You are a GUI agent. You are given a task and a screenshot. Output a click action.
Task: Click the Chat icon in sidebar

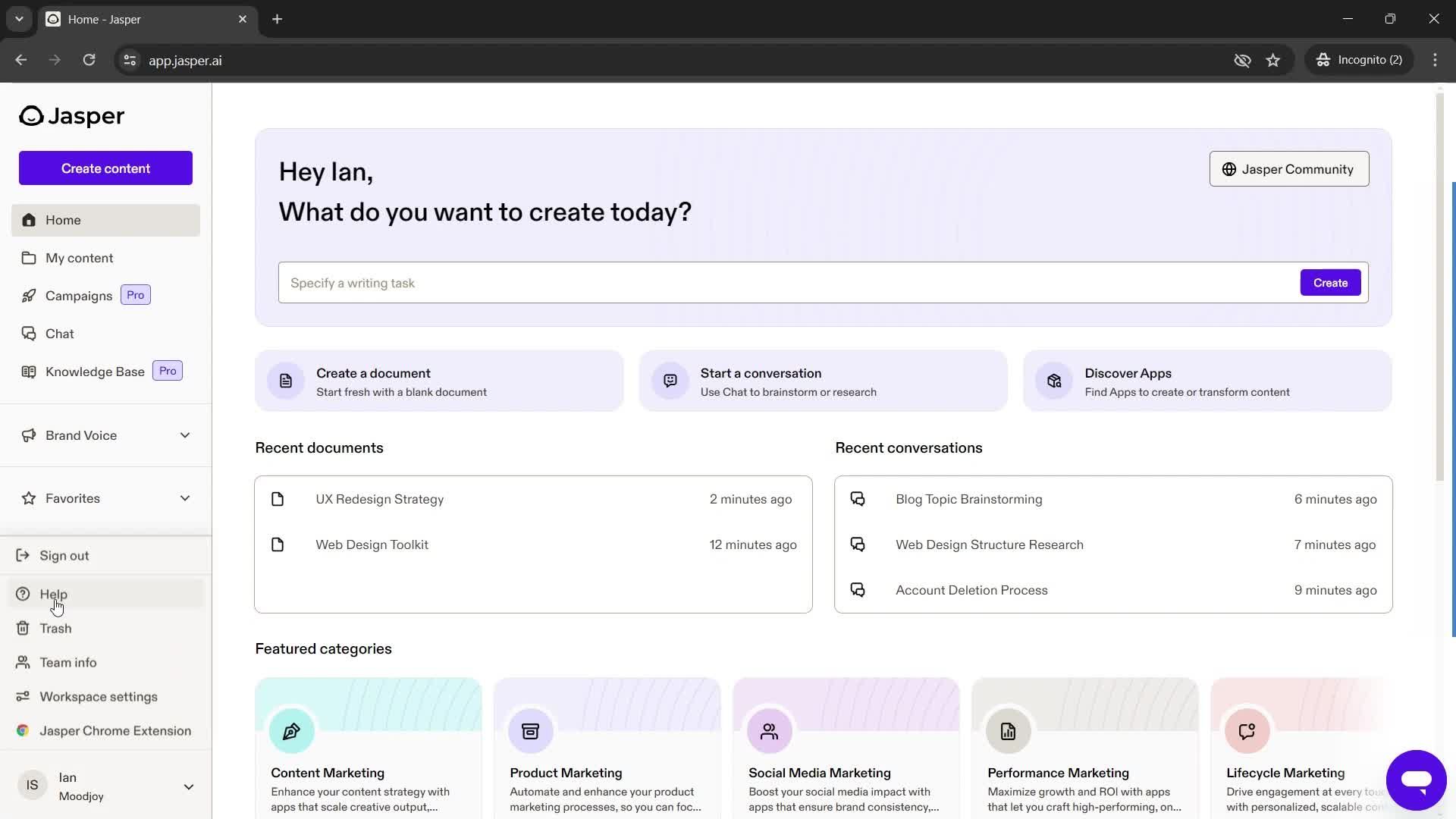[27, 333]
